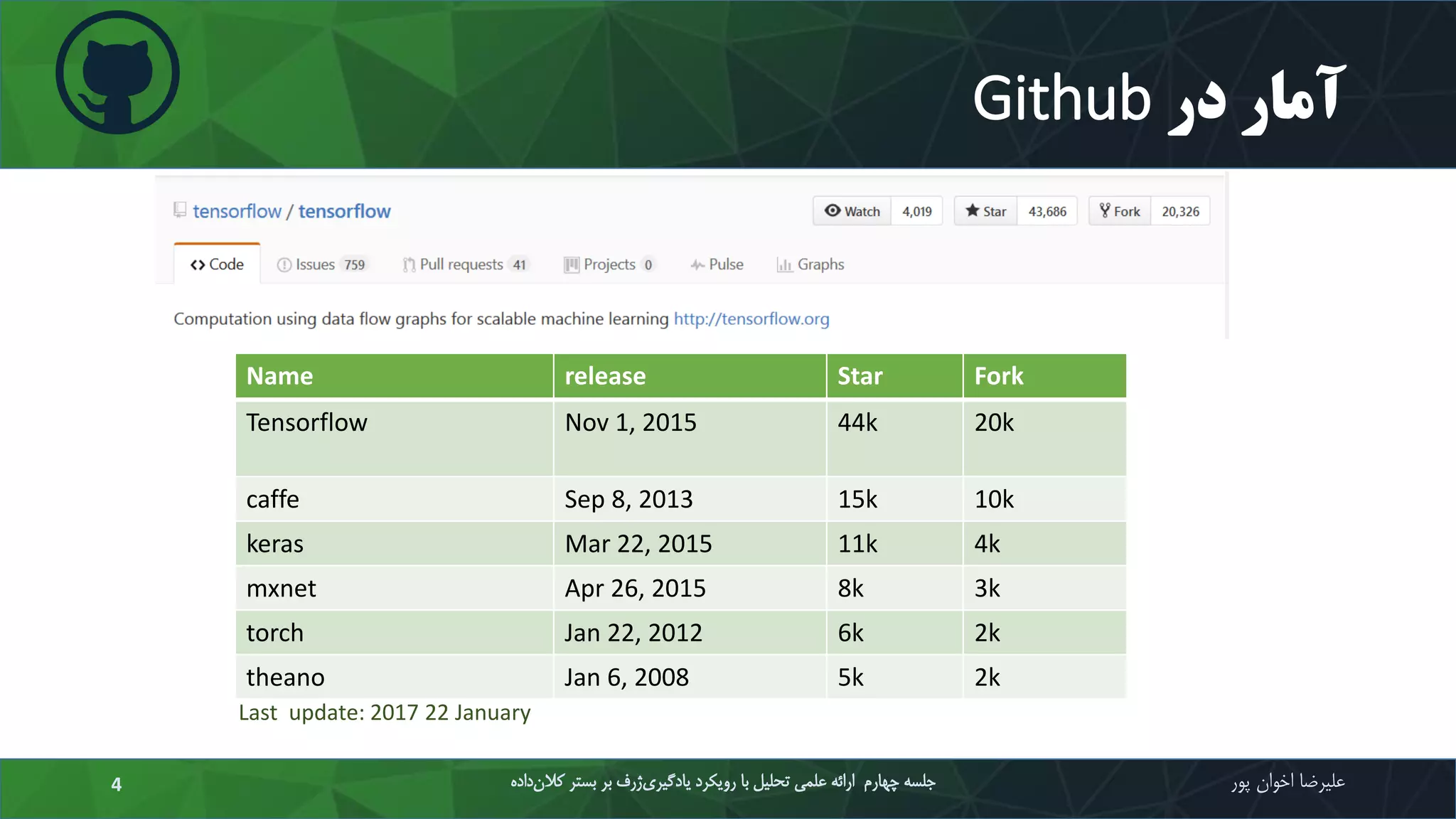Select the Jan 22, 2012 cell

[x=690, y=633]
